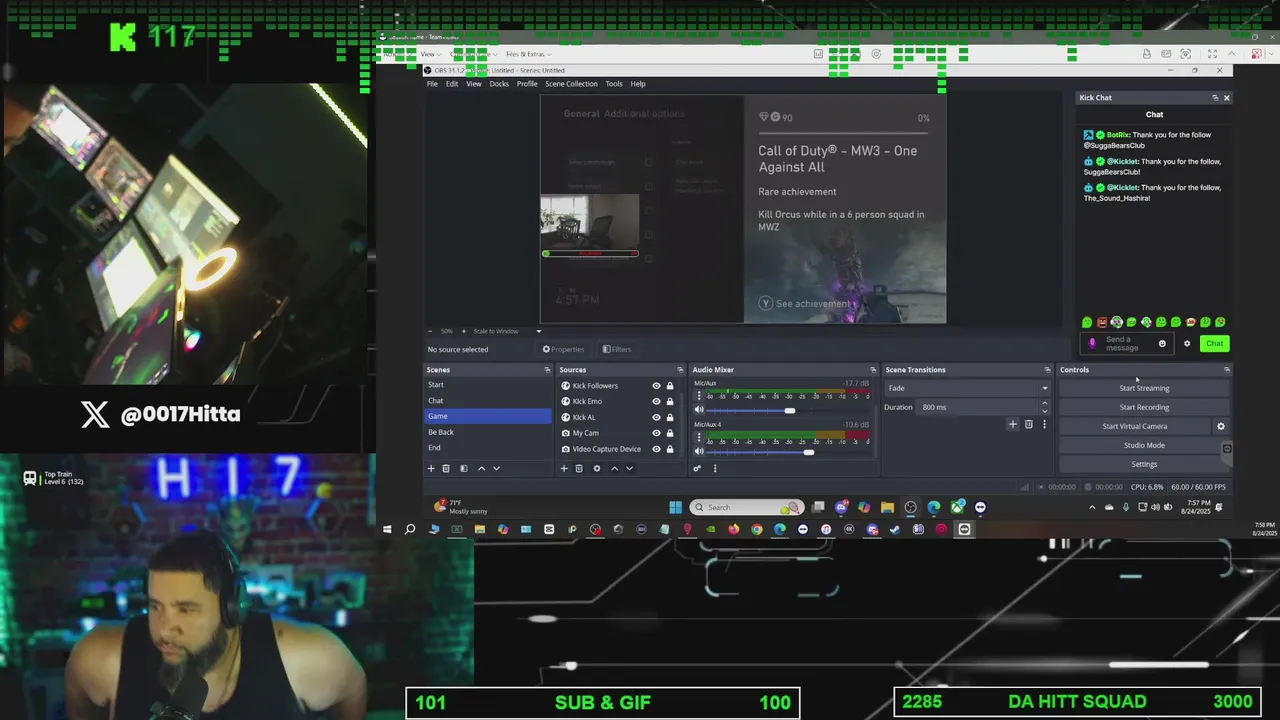Open Advanced Audio Properties gears icon
This screenshot has height=720, width=1280.
coord(697,468)
